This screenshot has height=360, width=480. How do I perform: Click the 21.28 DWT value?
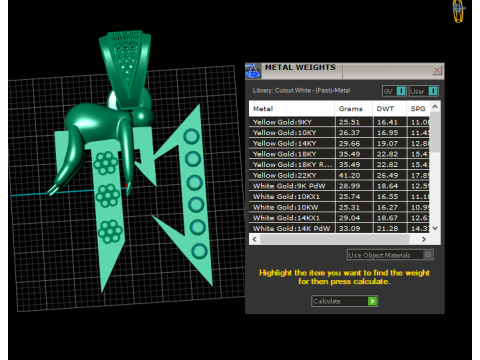click(387, 228)
